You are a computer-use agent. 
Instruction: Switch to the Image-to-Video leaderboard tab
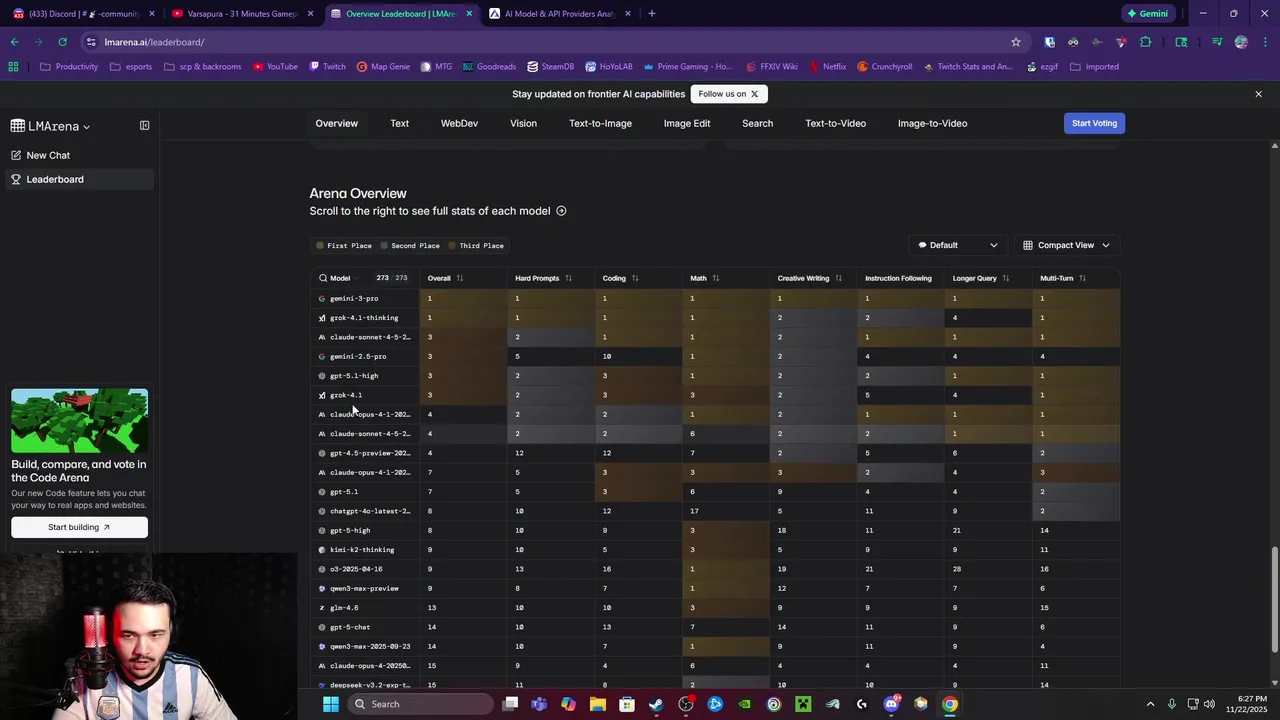(x=932, y=123)
